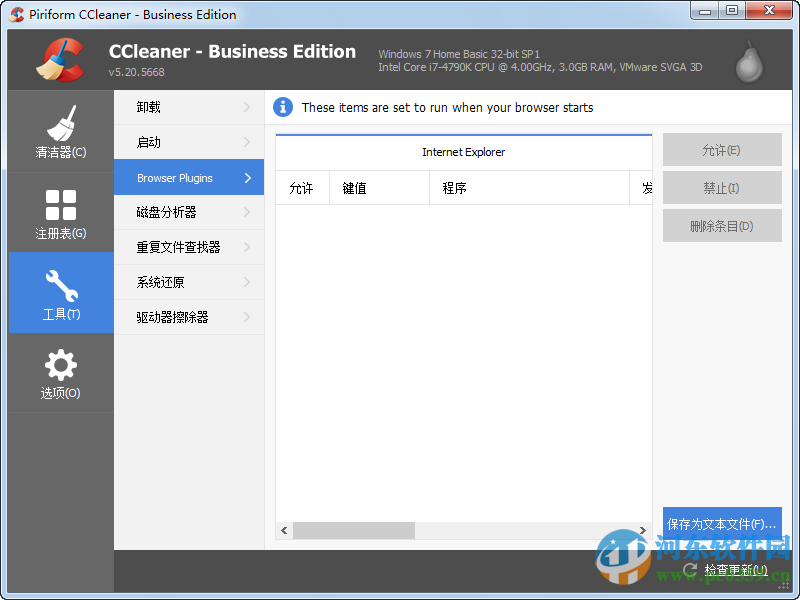This screenshot has width=800, height=600.
Task: Close the CCleaner window
Action: pyautogui.click(x=769, y=10)
